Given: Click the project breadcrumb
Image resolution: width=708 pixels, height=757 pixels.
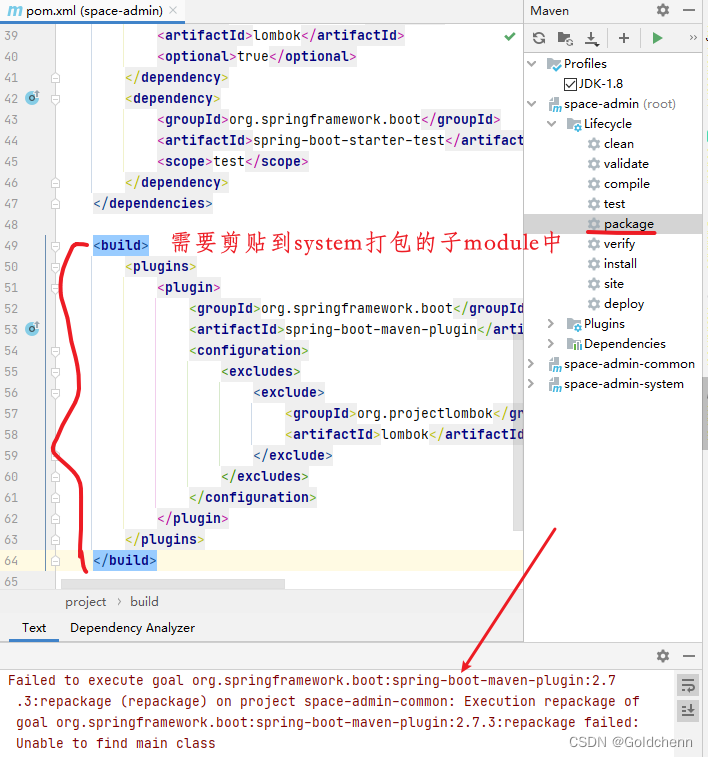Looking at the screenshot, I should 85,602.
